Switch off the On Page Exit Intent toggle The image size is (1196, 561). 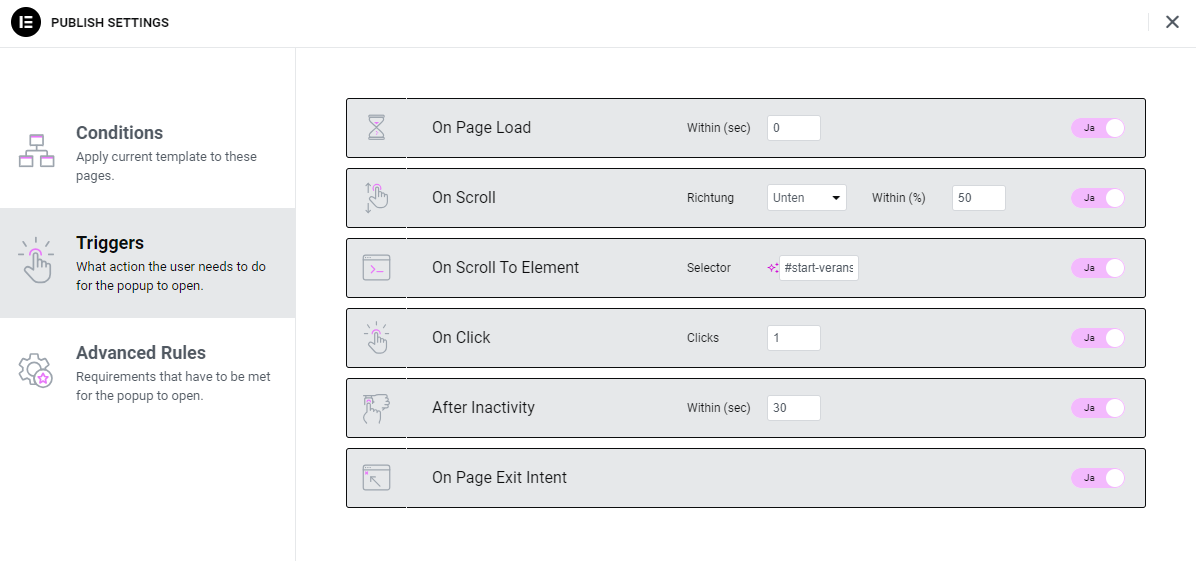(x=1097, y=478)
